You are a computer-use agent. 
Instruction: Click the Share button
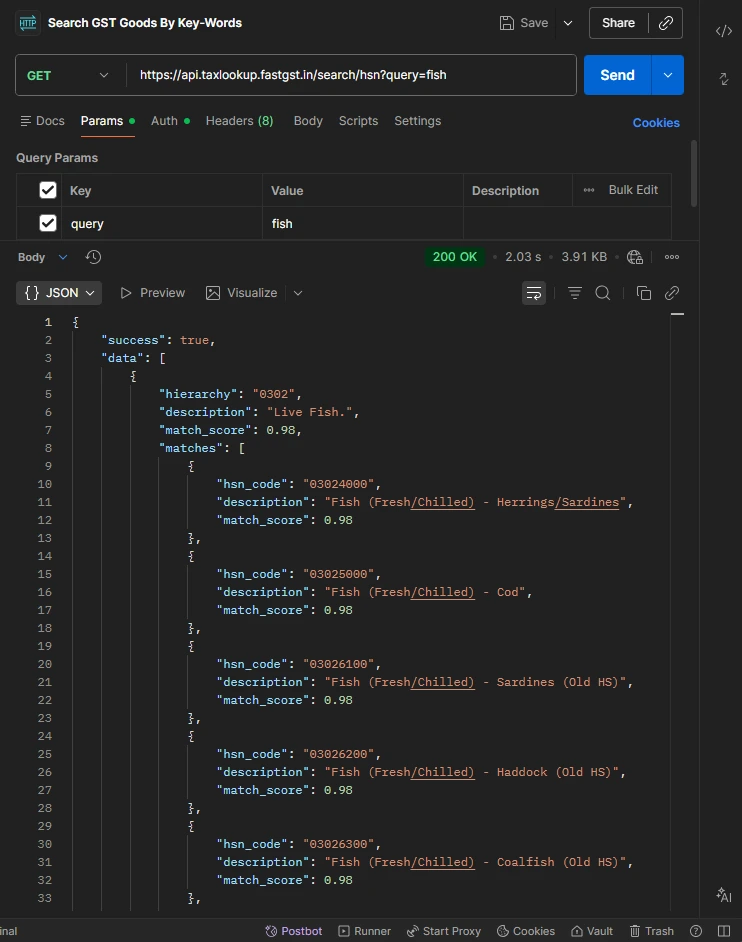618,23
